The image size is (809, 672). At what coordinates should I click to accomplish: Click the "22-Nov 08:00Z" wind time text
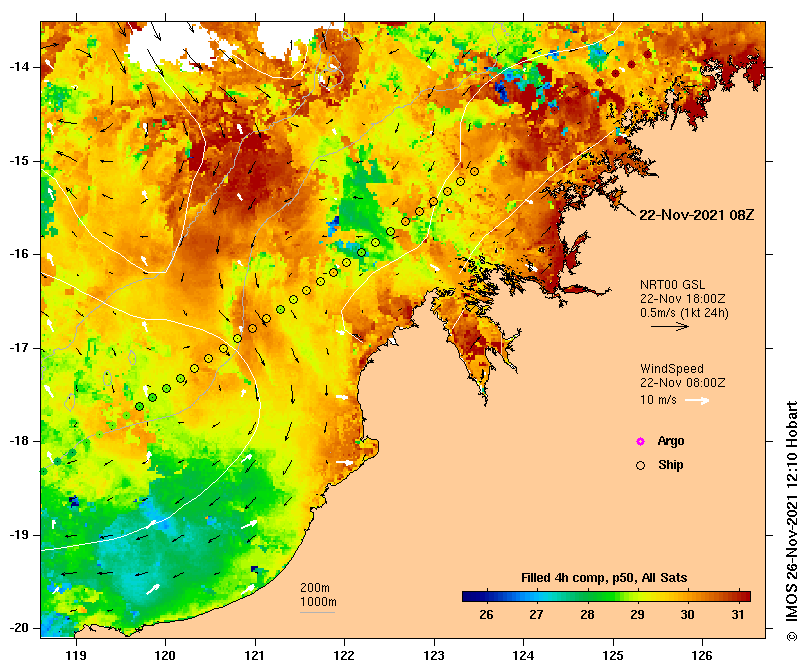pyautogui.click(x=683, y=383)
